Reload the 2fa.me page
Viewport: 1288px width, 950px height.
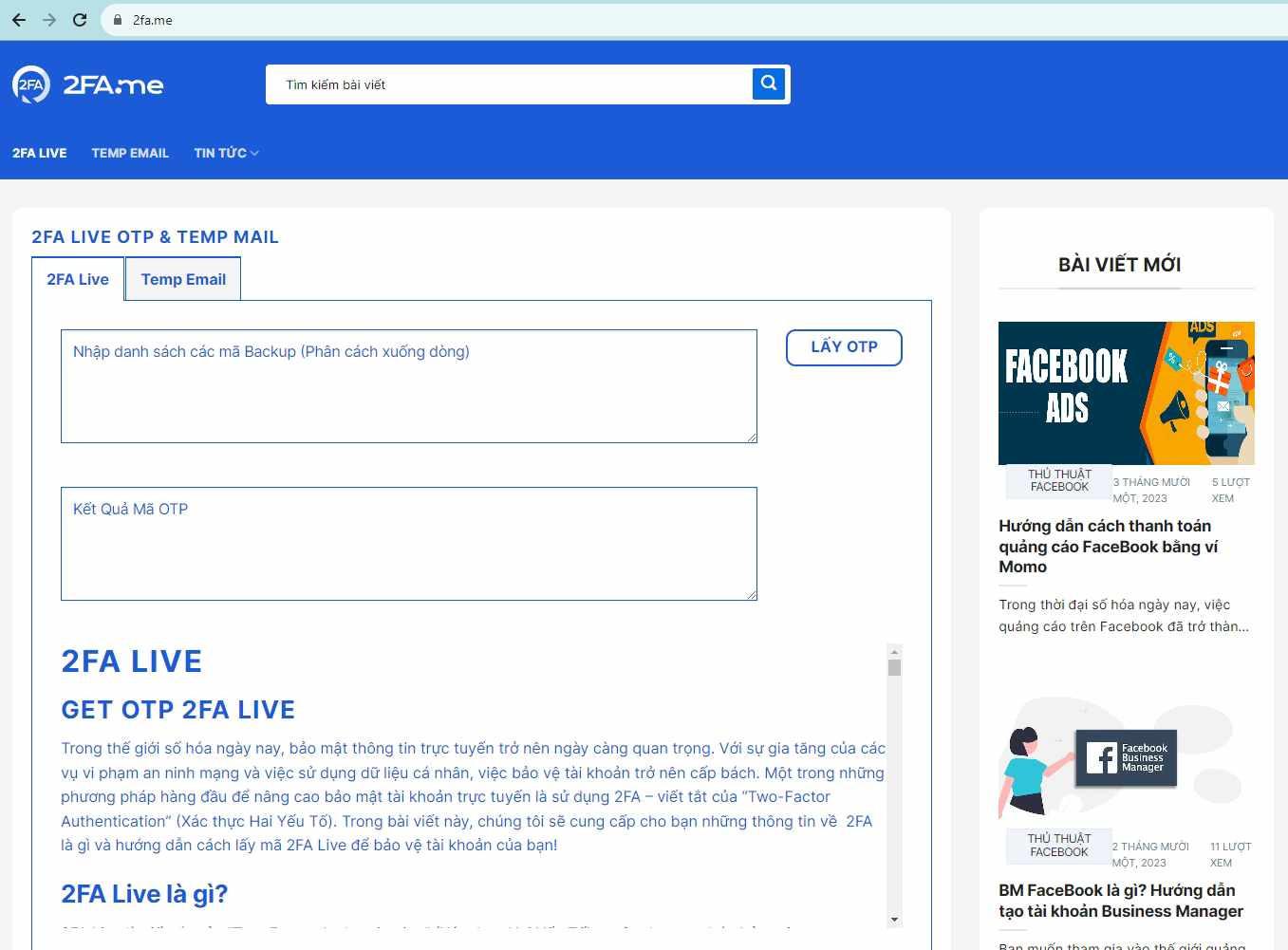[80, 19]
